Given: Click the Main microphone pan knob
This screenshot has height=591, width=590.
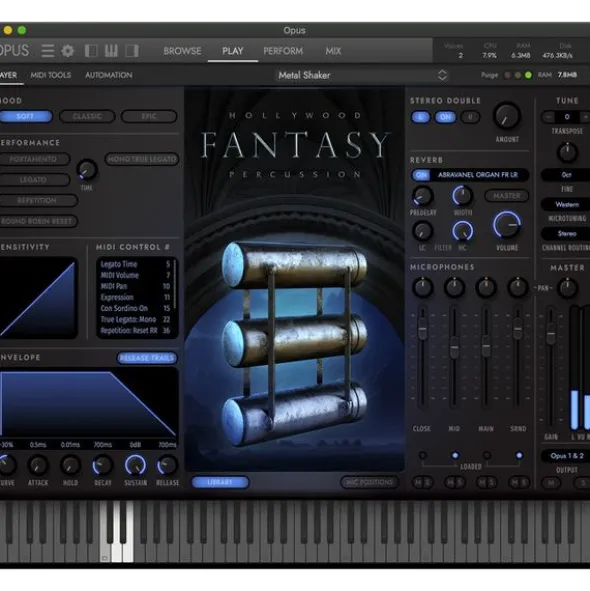Looking at the screenshot, I should [486, 288].
